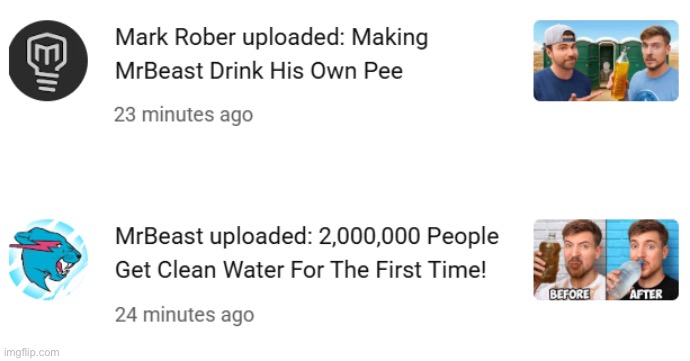Click the BEFORE label in the thumbnail
Viewport: 690px width, 361px height.
[x=569, y=294]
